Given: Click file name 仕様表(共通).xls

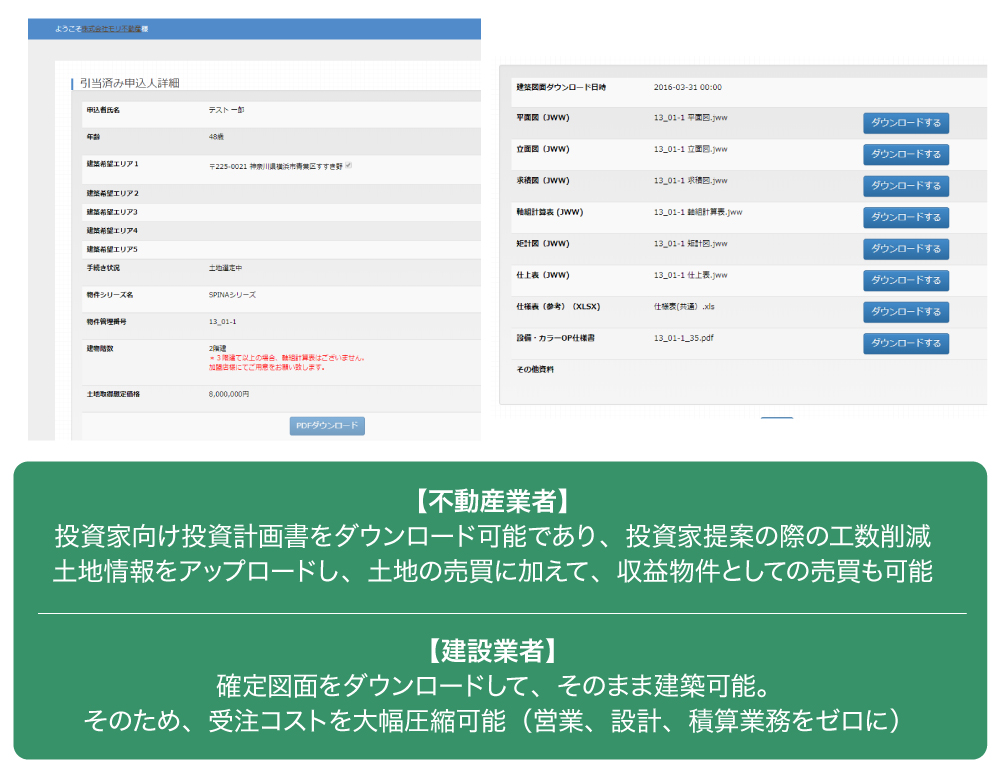Looking at the screenshot, I should 684,307.
